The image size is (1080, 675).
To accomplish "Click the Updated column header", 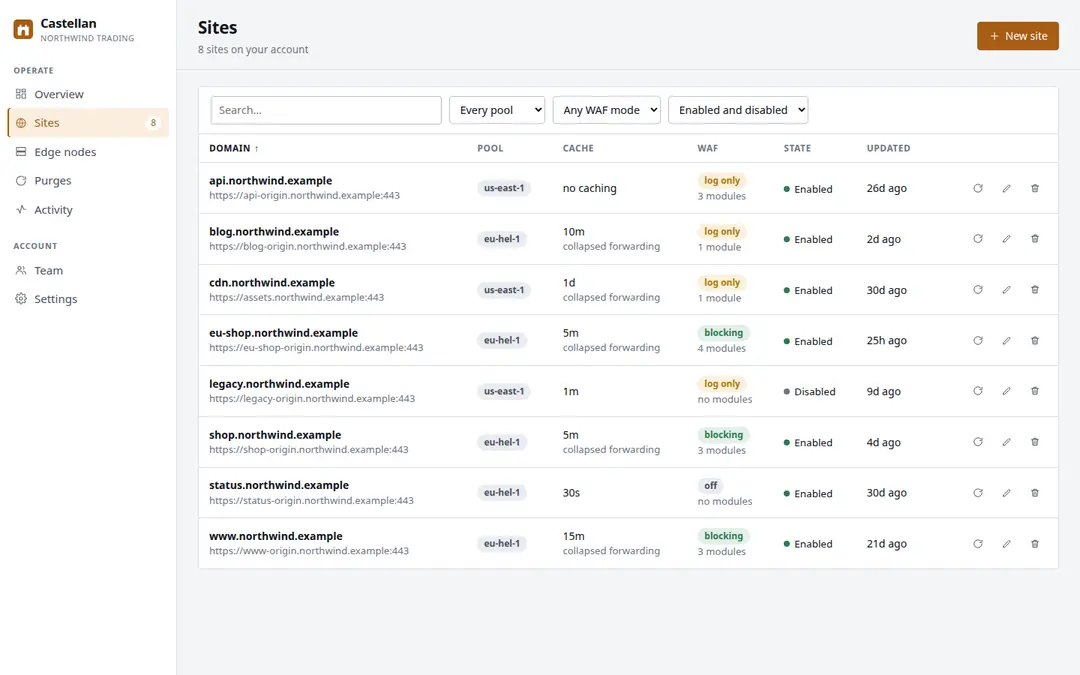I will (x=888, y=148).
